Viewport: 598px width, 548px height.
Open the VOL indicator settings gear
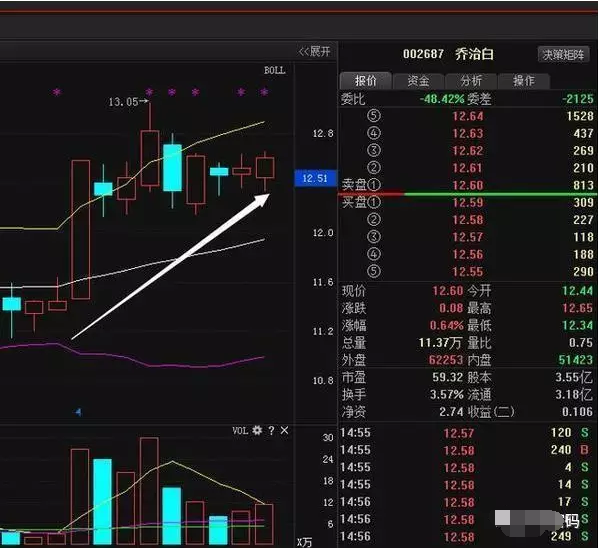pos(257,431)
